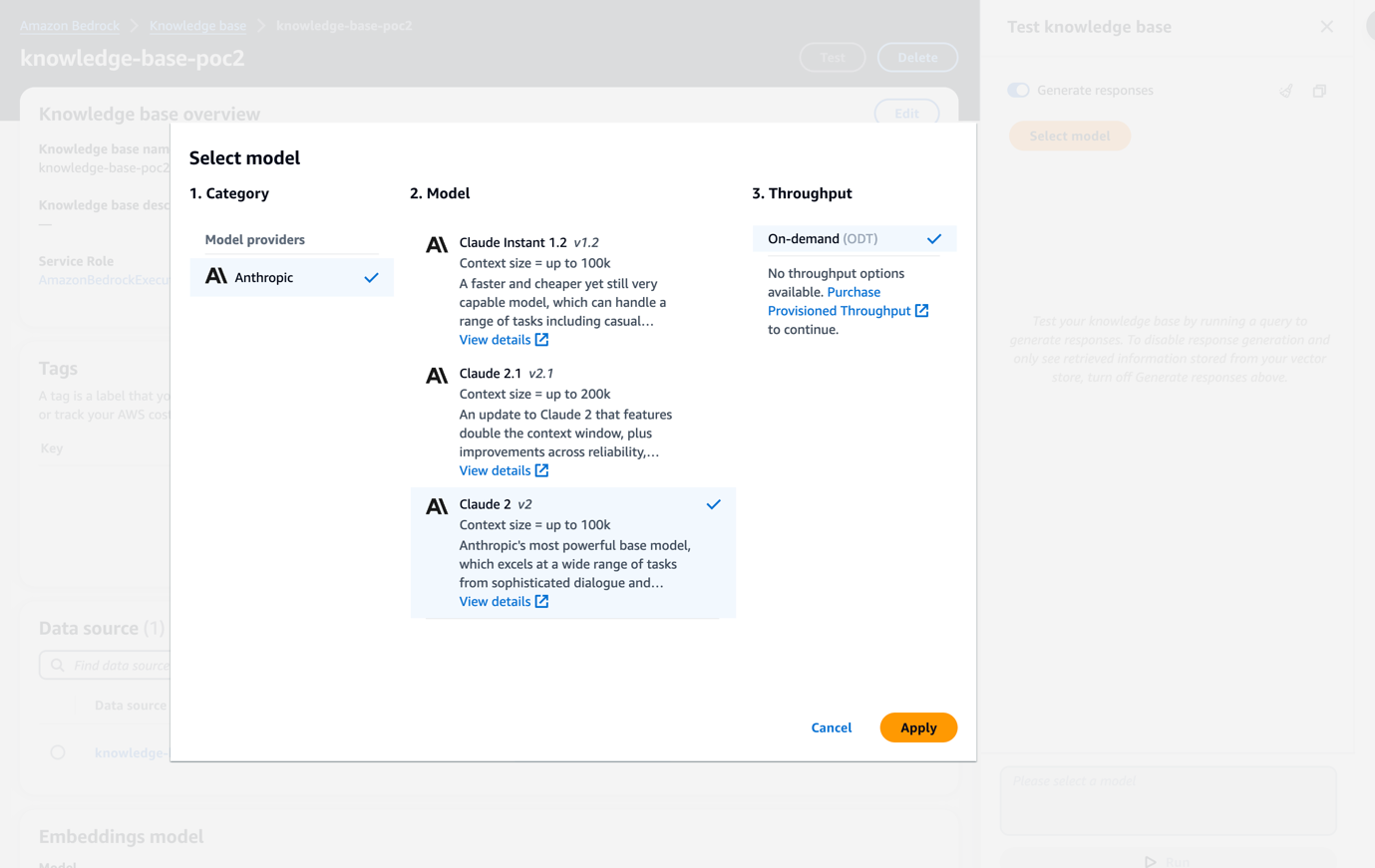Viewport: 1375px width, 868px height.
Task: Click the Anthropic logo beside Claude 2.1
Action: click(x=437, y=375)
